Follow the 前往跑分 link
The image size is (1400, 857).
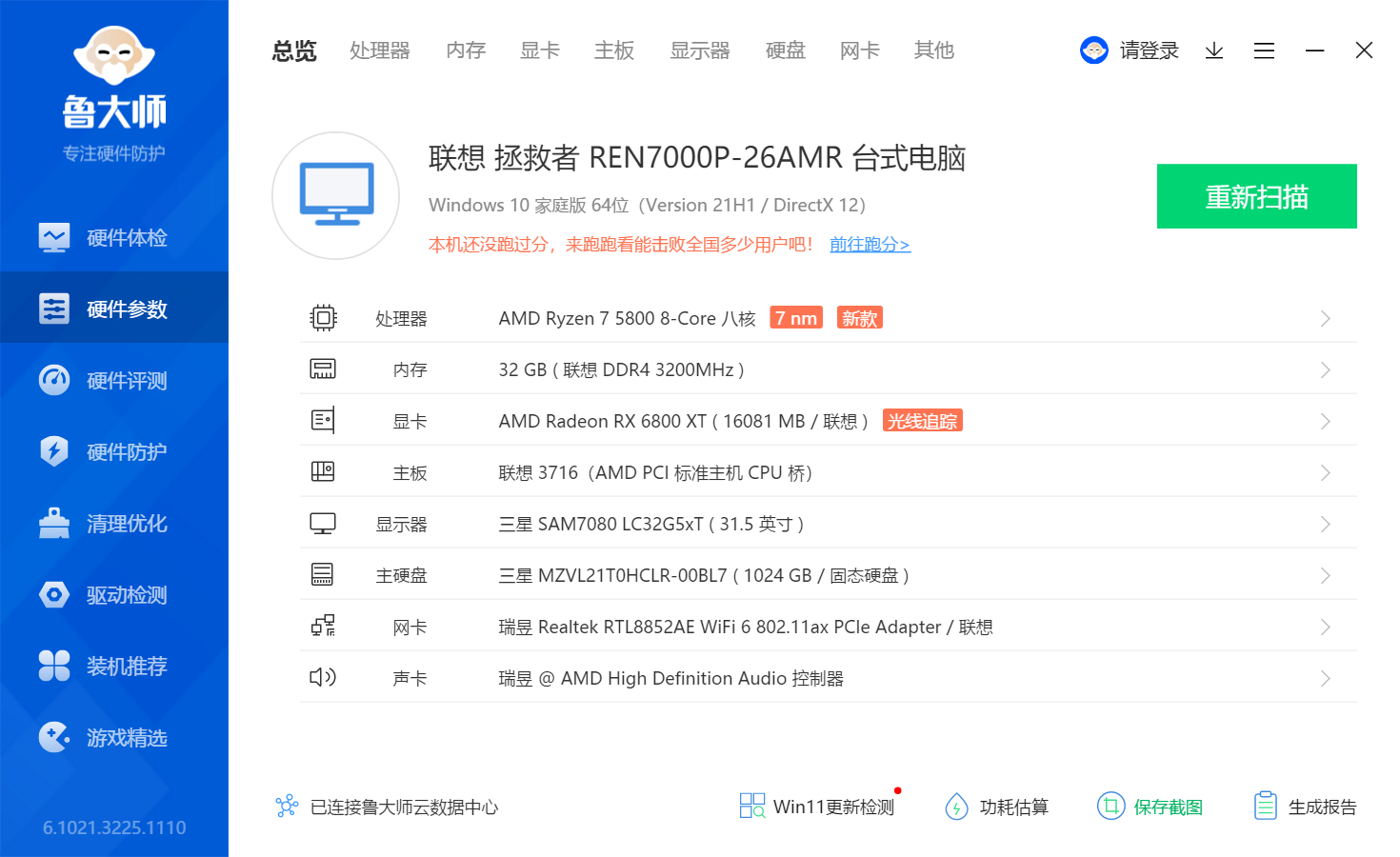click(870, 245)
